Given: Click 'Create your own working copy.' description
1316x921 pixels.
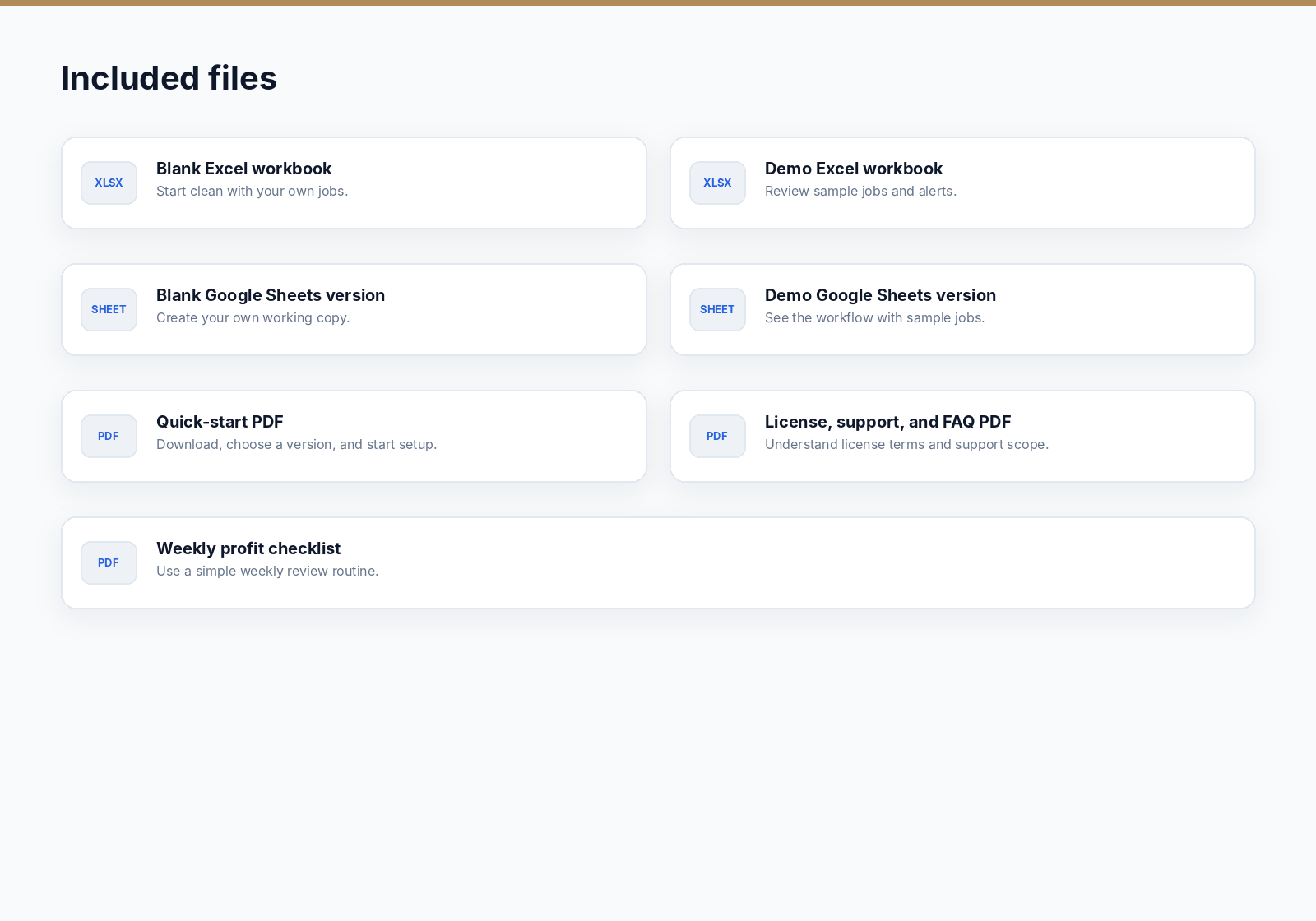Looking at the screenshot, I should (x=253, y=317).
